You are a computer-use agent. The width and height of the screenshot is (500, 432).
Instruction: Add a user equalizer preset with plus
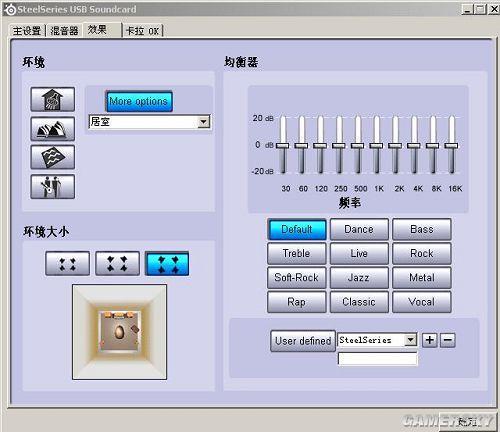pos(430,340)
